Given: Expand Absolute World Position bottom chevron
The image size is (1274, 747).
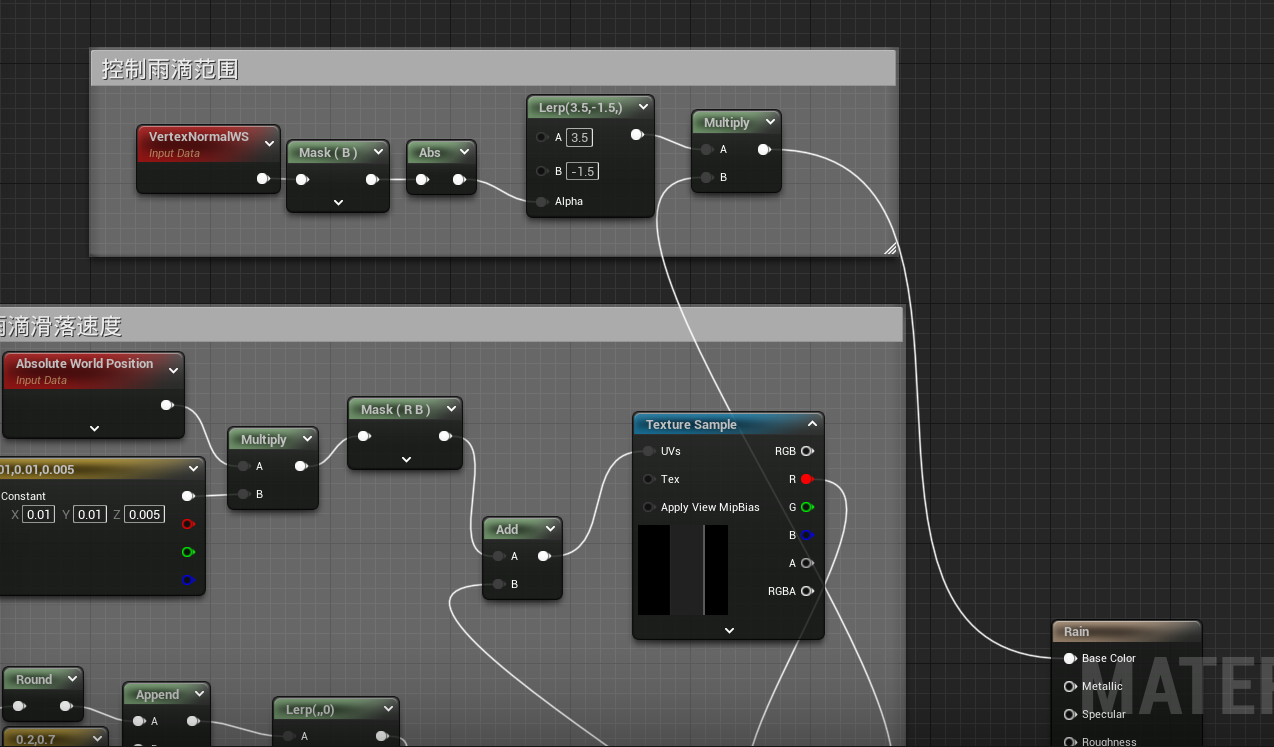Looking at the screenshot, I should coord(94,428).
